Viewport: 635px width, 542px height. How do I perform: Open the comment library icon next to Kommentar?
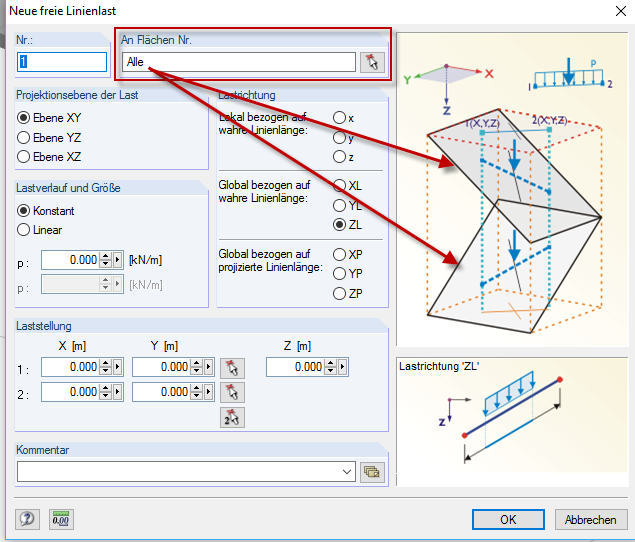(x=372, y=472)
